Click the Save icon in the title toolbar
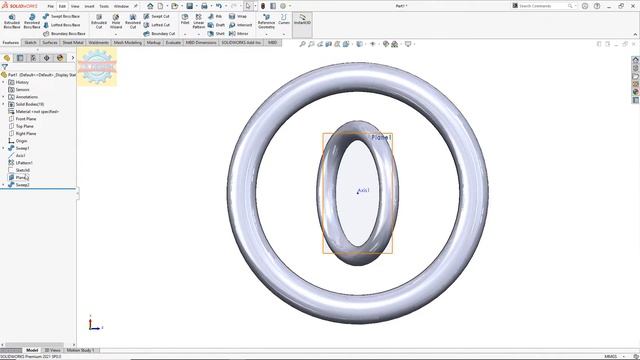 coord(189,6)
